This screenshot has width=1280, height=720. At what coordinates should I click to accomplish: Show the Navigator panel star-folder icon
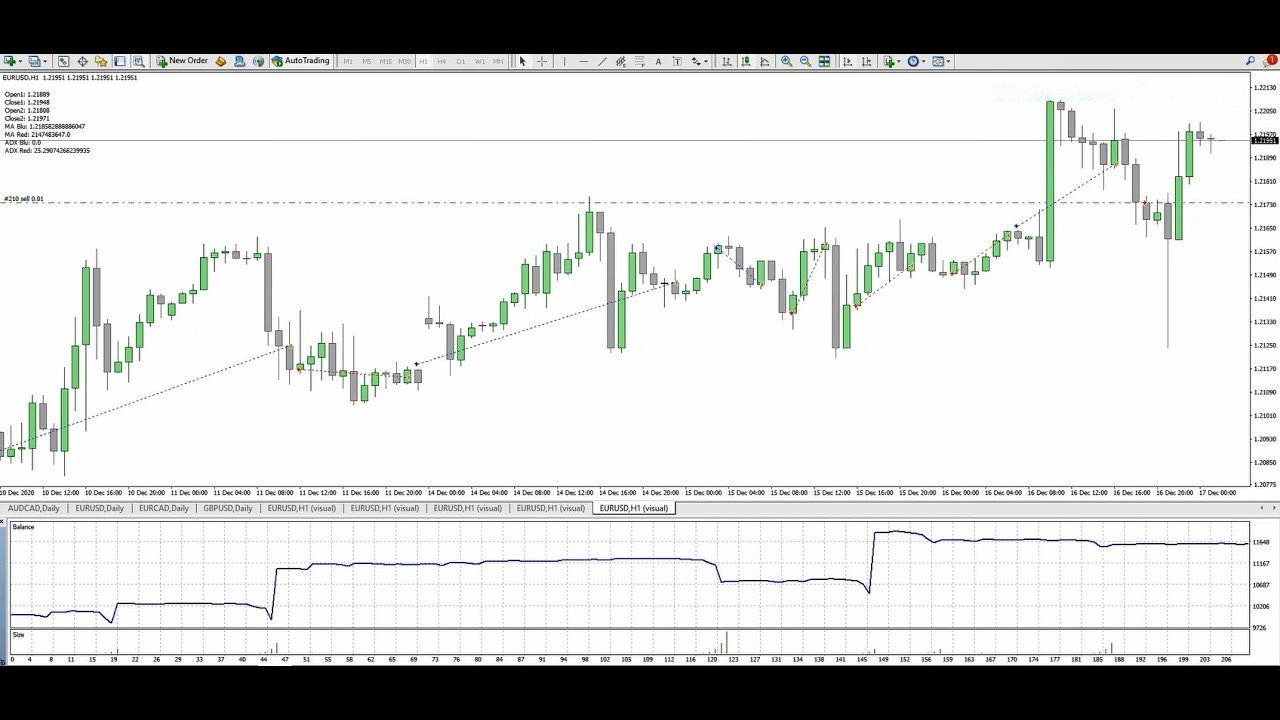(x=101, y=61)
